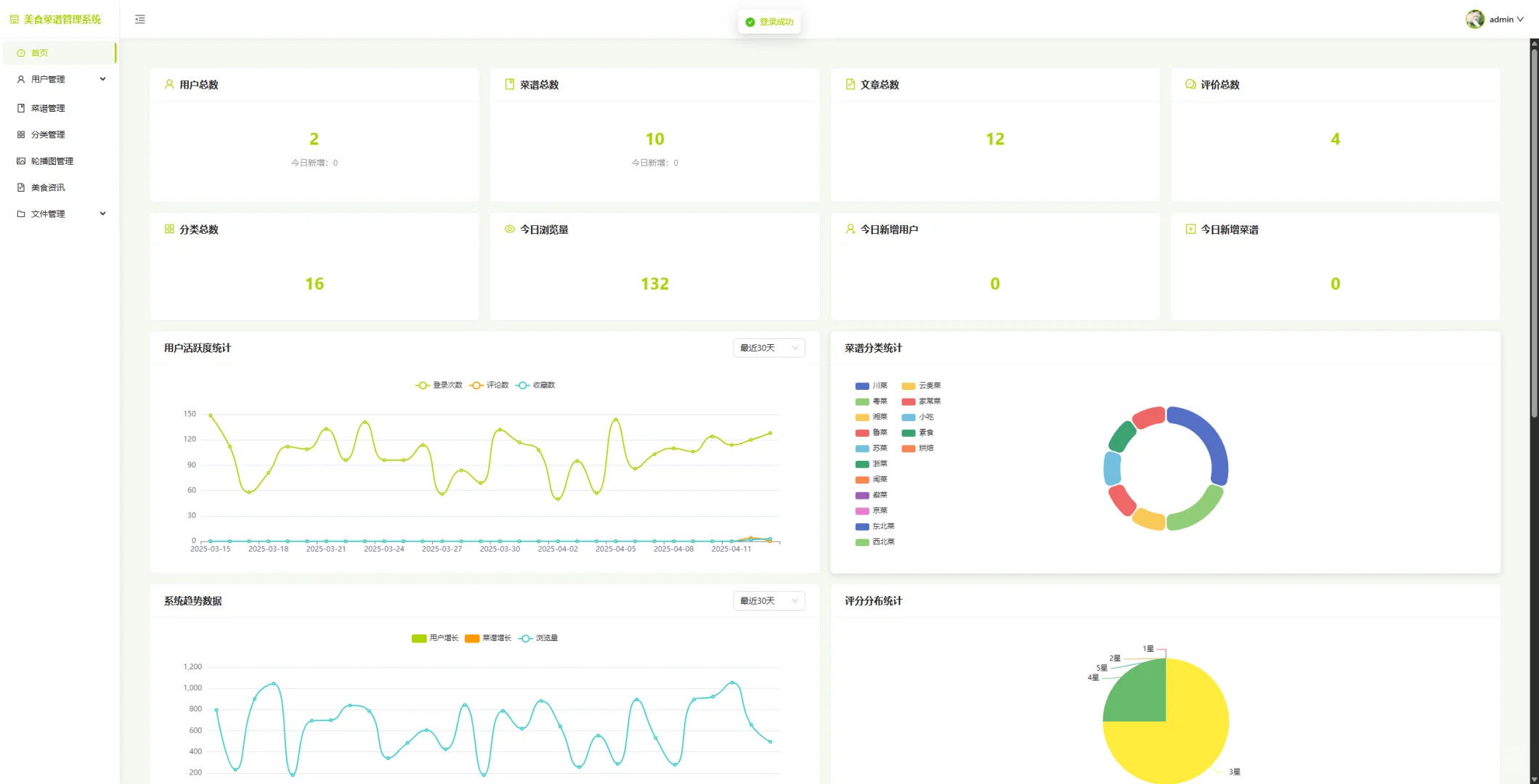1539x784 pixels.
Task: Expand the 用户管理 submenu arrow
Action: [103, 79]
